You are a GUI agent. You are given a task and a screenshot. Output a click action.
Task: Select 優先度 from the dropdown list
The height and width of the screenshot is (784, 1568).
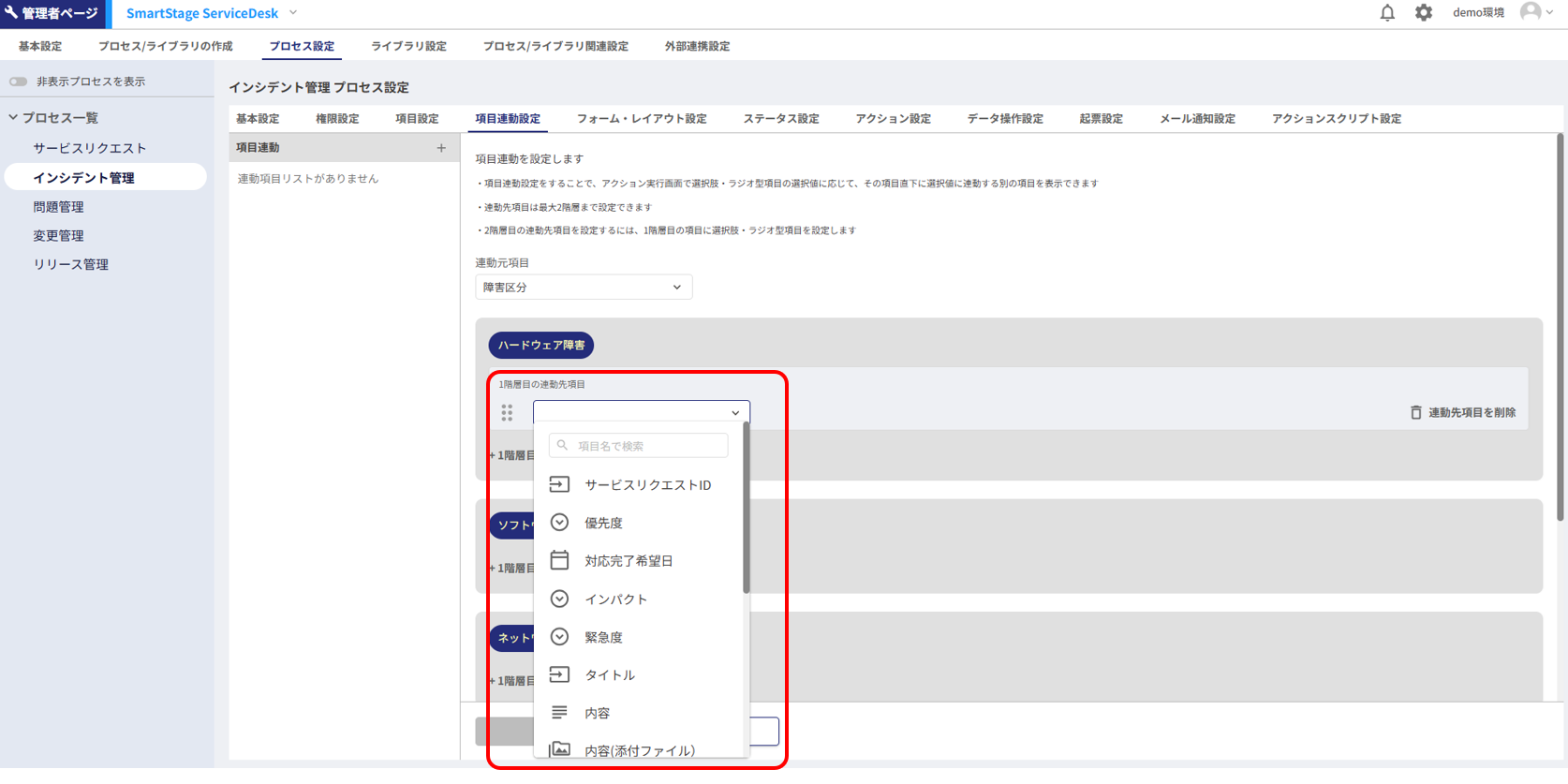[x=603, y=523]
